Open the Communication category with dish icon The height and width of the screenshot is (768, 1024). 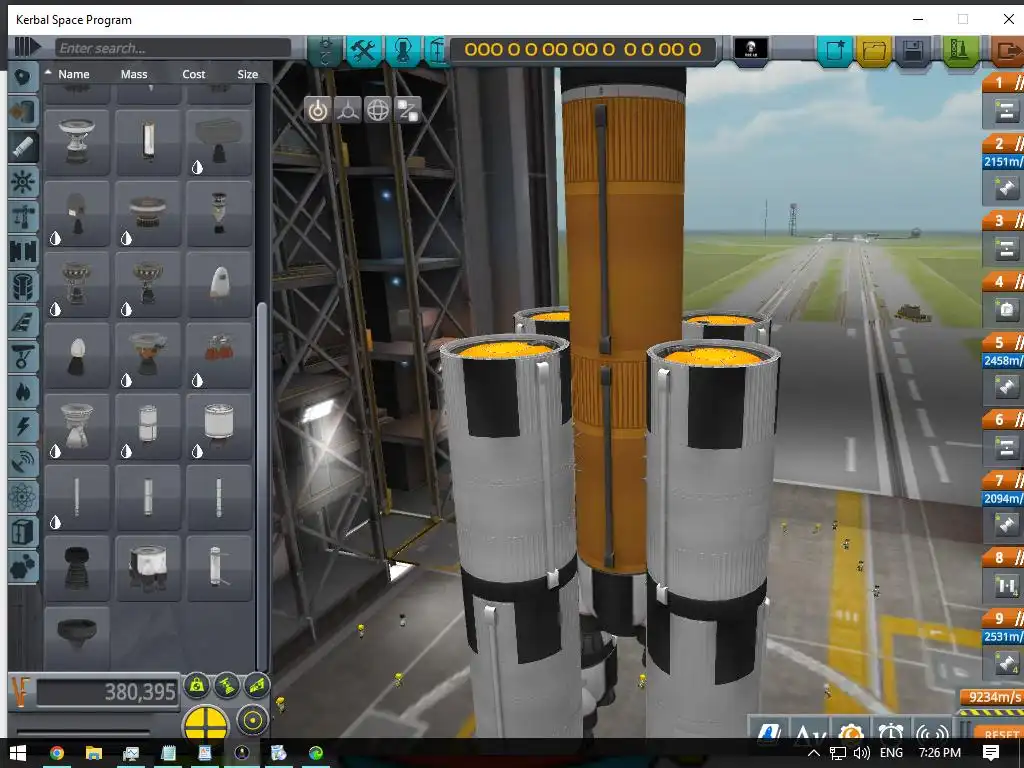(24, 462)
